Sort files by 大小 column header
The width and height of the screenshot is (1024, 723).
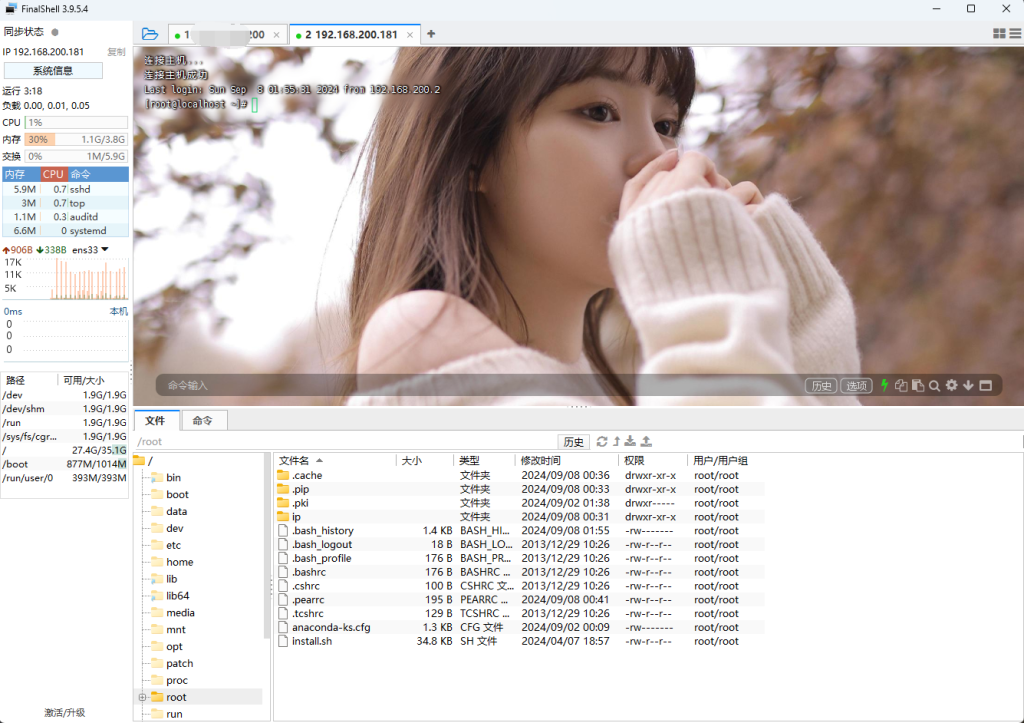coord(424,460)
